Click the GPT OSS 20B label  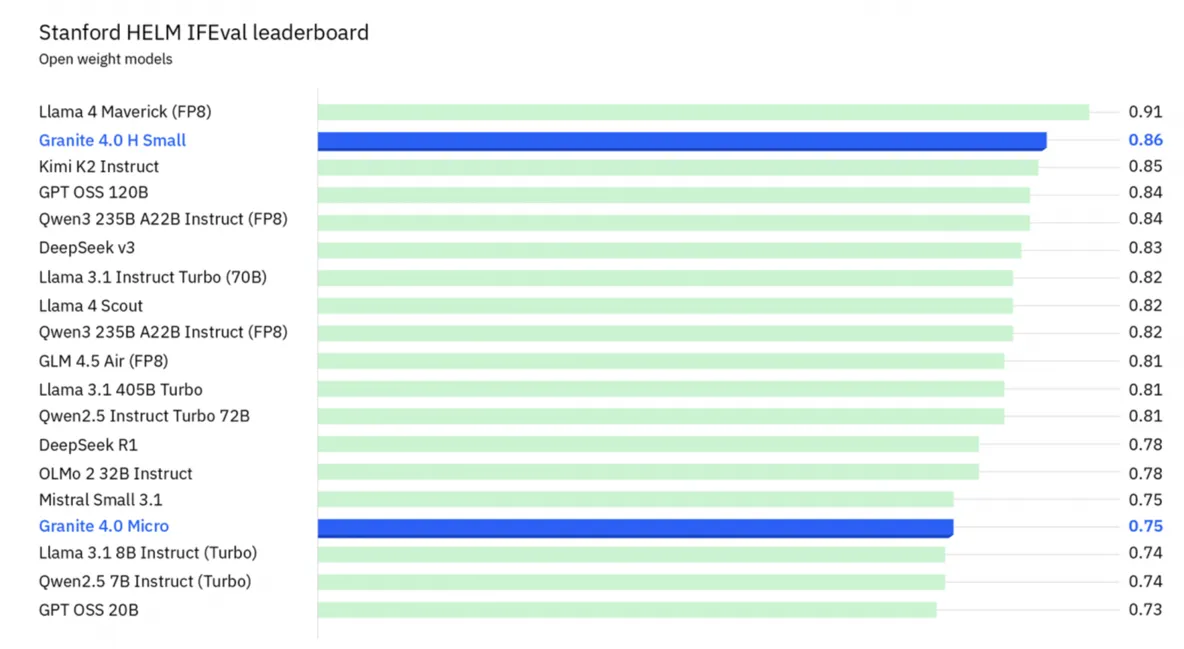click(88, 610)
